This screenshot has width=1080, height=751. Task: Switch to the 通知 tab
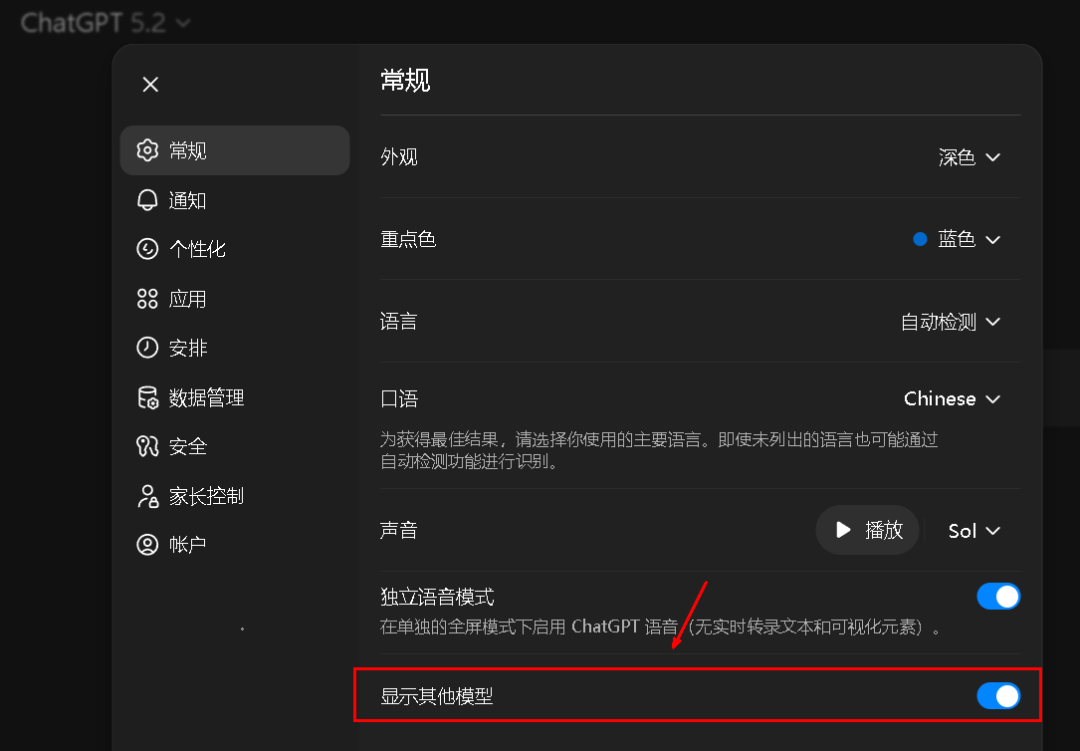[x=235, y=200]
